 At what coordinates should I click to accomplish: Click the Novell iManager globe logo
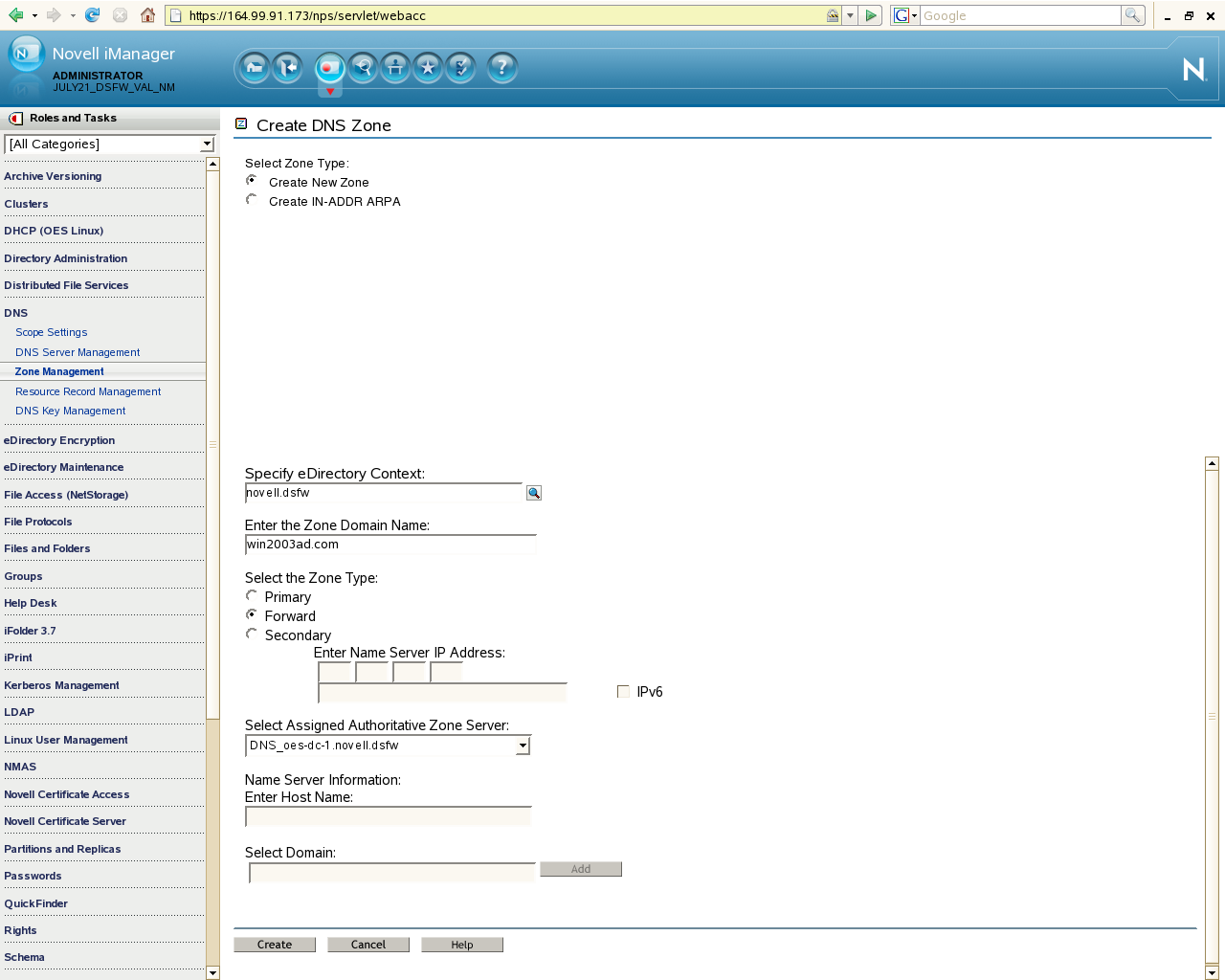pos(26,55)
